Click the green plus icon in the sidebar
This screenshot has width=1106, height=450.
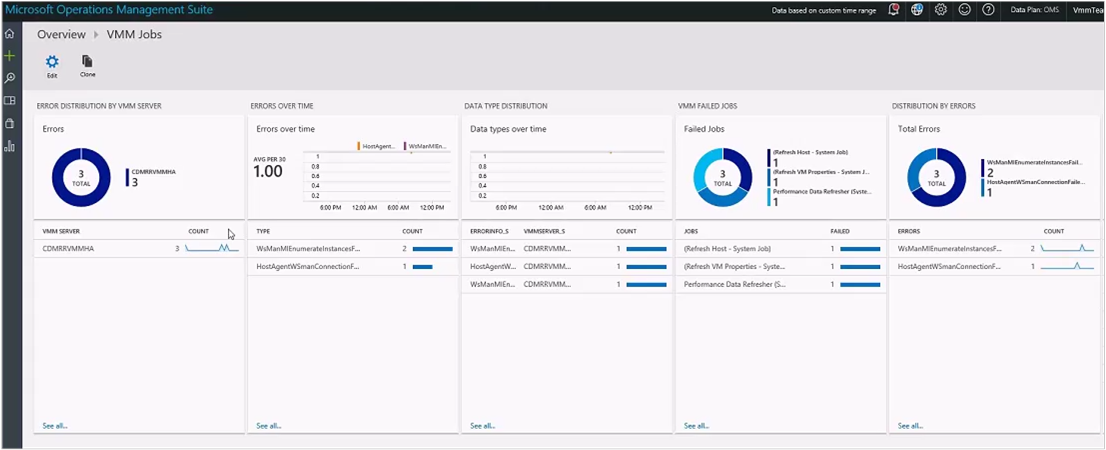point(9,56)
